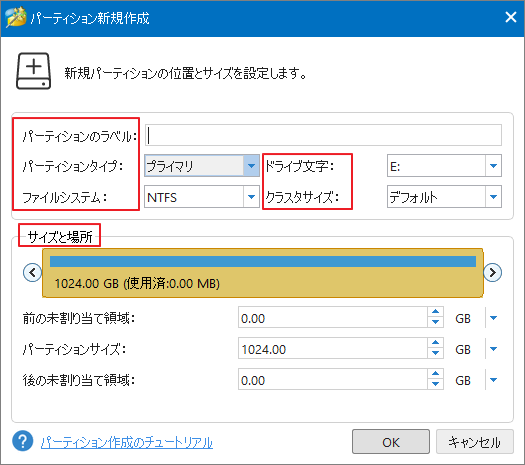Click the left arrow beside the partition bar
Image resolution: width=525 pixels, height=465 pixels.
32,273
